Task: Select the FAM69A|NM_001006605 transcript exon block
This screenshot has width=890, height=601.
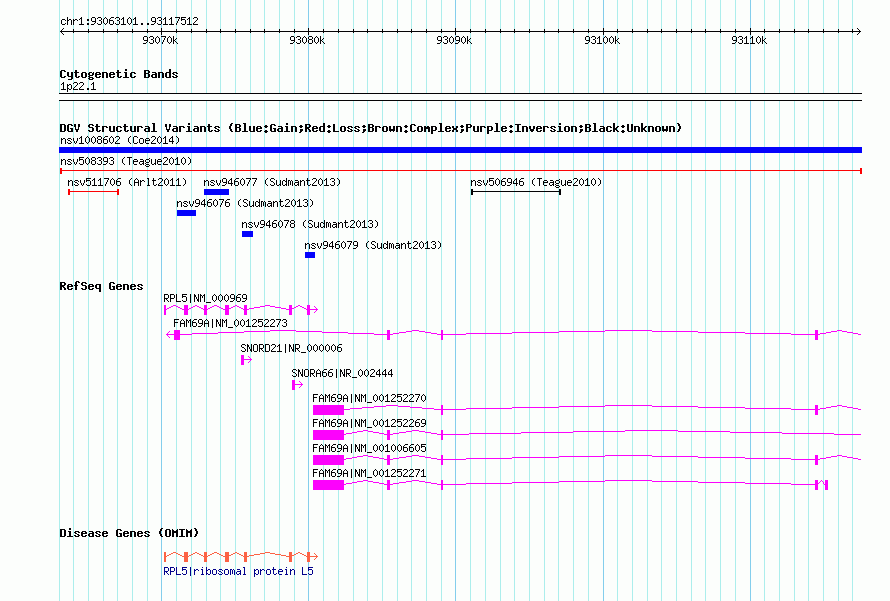Action: click(328, 460)
